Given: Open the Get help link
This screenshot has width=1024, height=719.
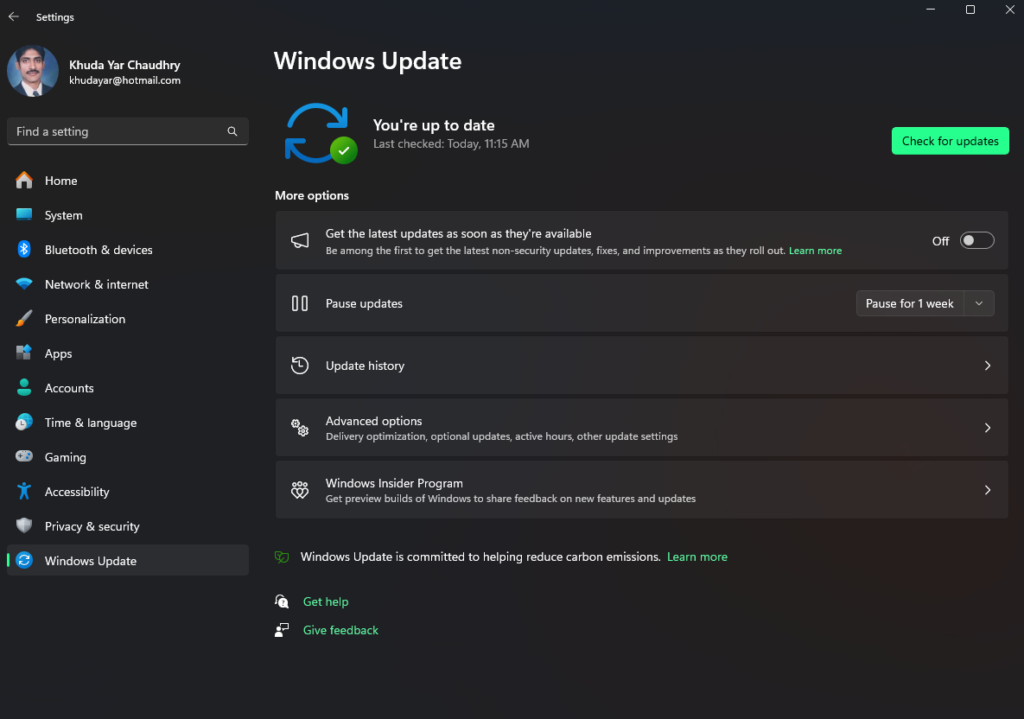Looking at the screenshot, I should 325,602.
